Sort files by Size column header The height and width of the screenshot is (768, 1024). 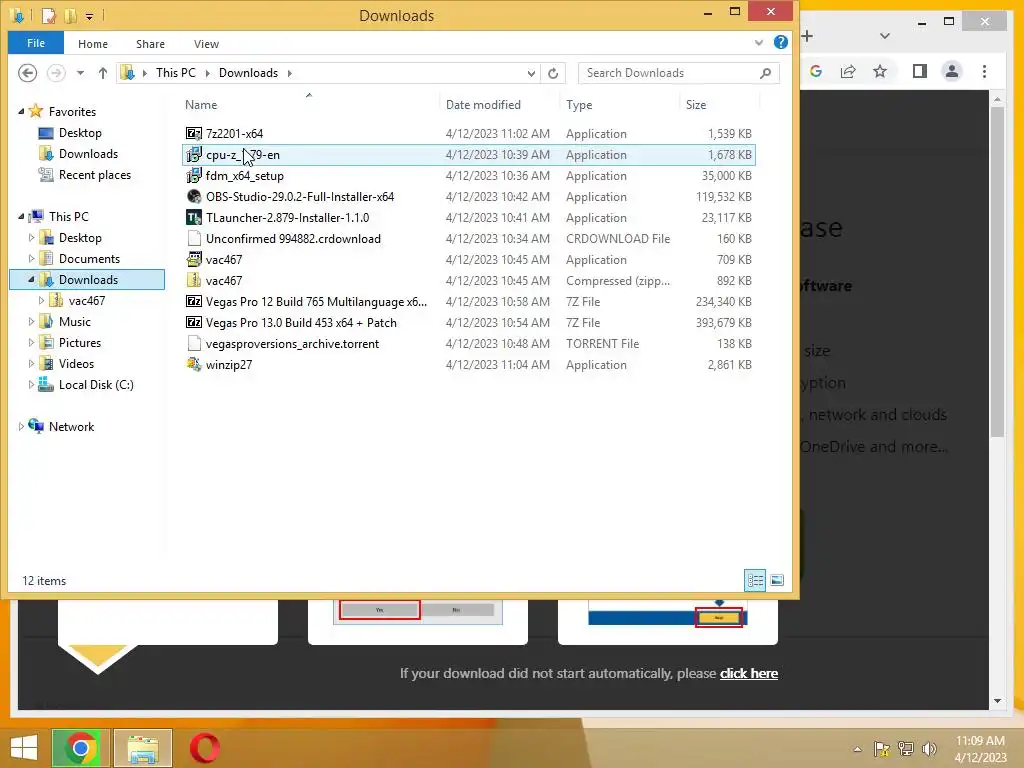(696, 104)
